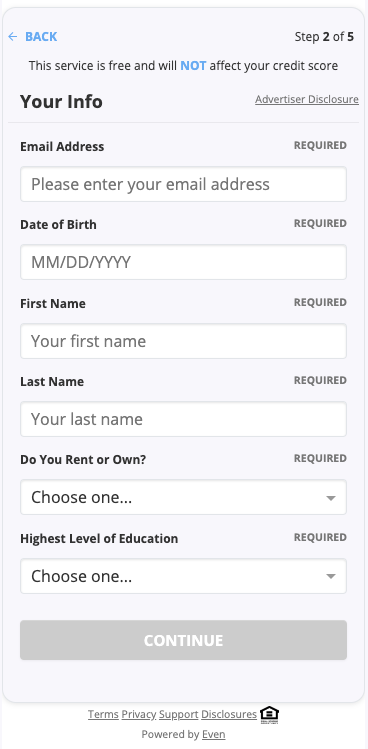Follow the Even link after Powered by
Image resolution: width=368 pixels, height=749 pixels.
[214, 734]
